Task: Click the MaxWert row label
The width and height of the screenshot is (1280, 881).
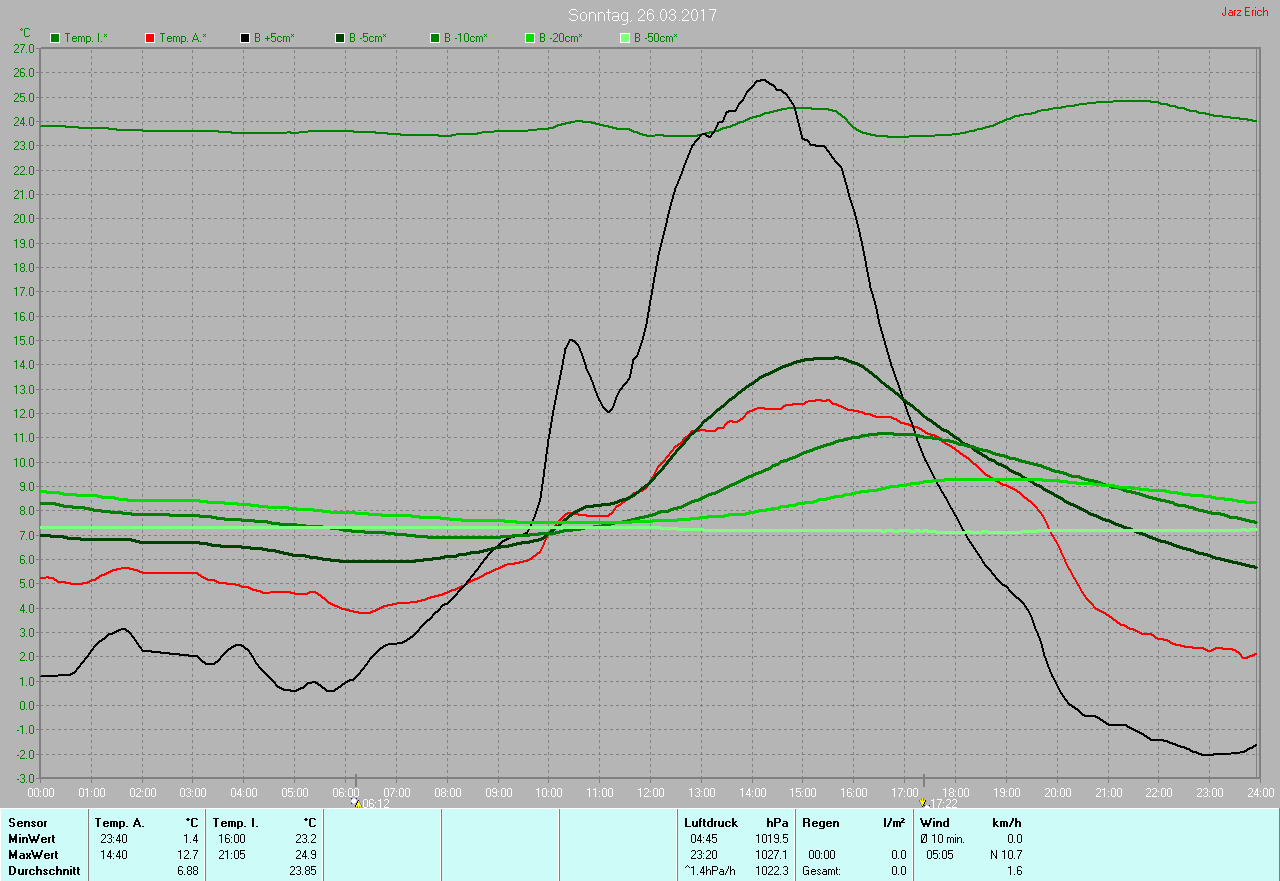Action: pos(33,855)
